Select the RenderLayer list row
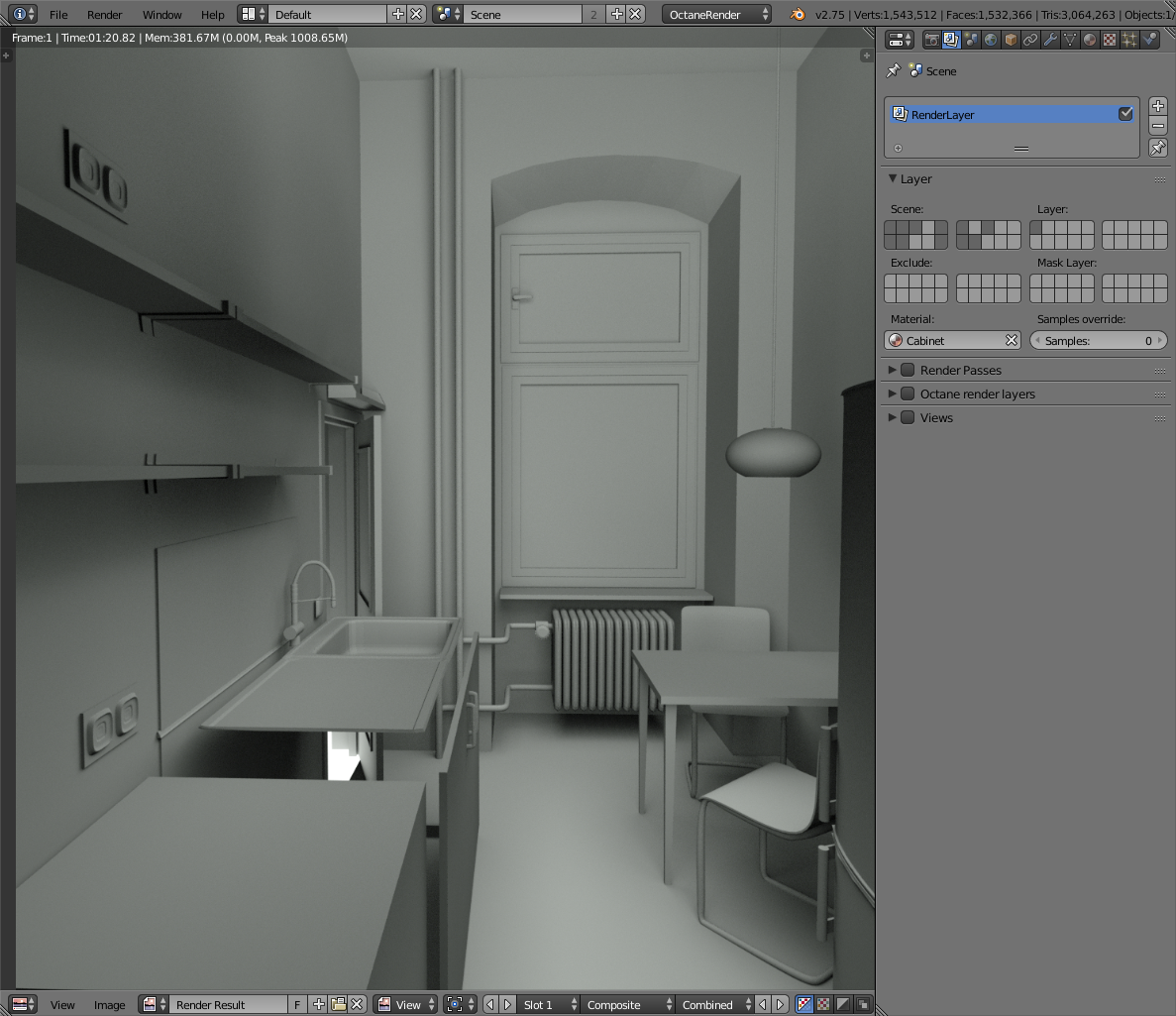1176x1016 pixels. (x=1012, y=114)
